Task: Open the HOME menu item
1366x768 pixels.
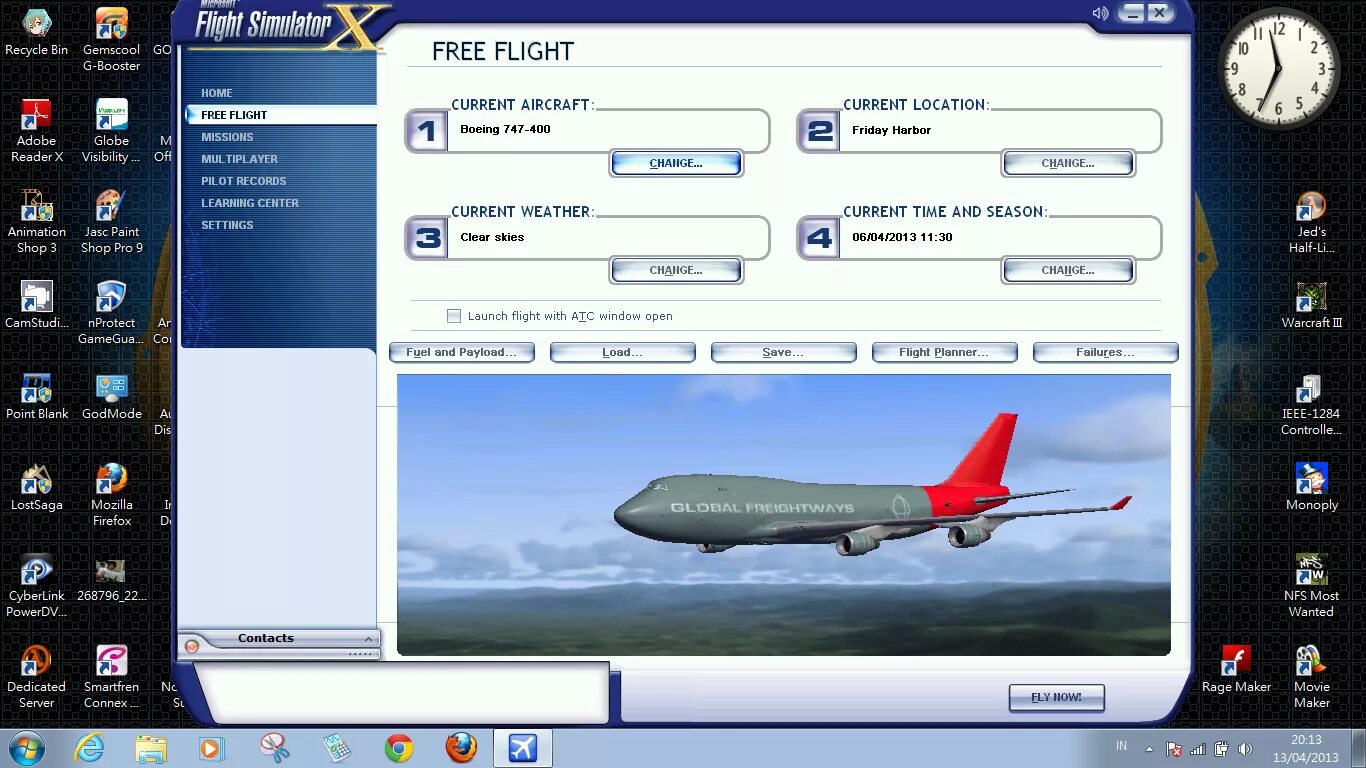Action: click(217, 93)
